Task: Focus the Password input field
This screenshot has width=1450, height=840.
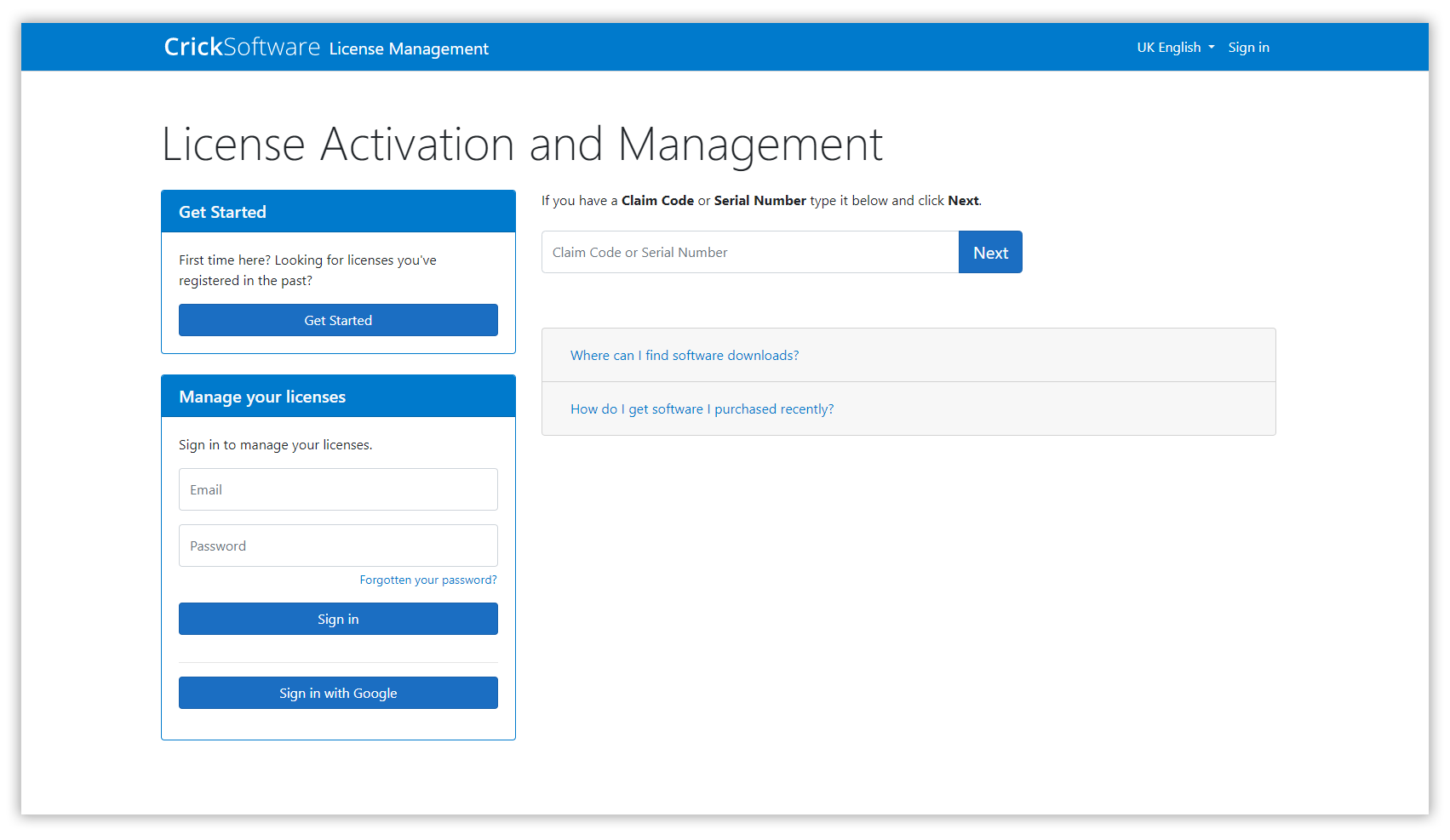Action: pyautogui.click(x=338, y=546)
